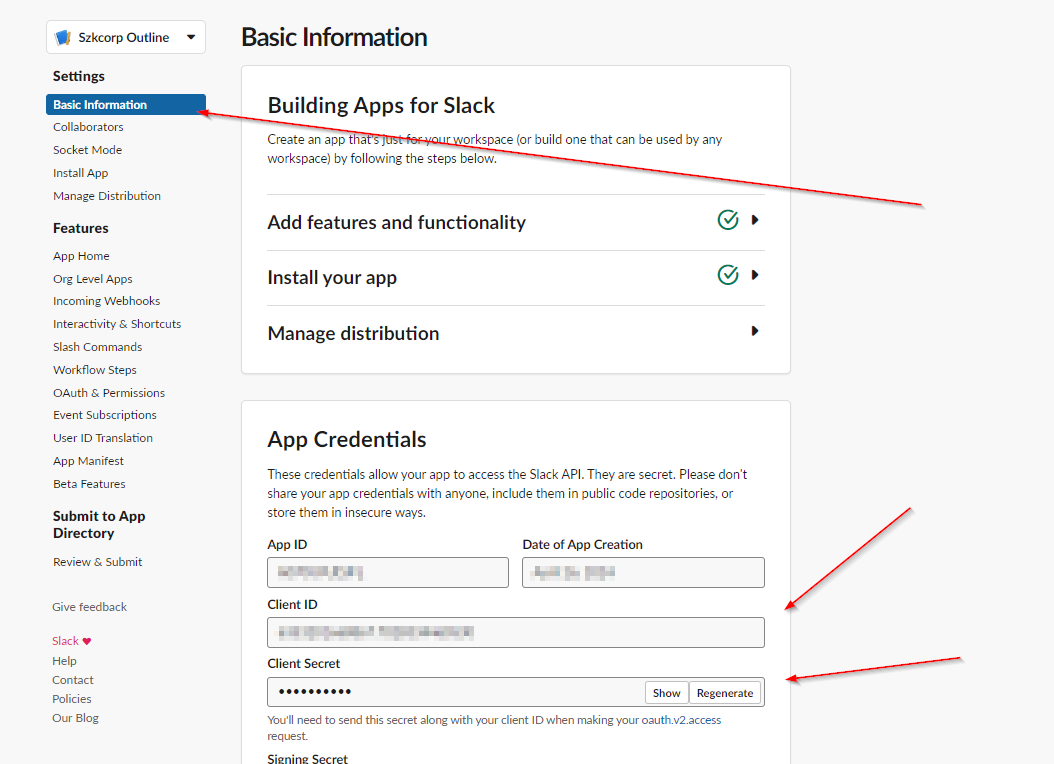1054x764 pixels.
Task: Open the App Manifest page
Action: coord(89,461)
